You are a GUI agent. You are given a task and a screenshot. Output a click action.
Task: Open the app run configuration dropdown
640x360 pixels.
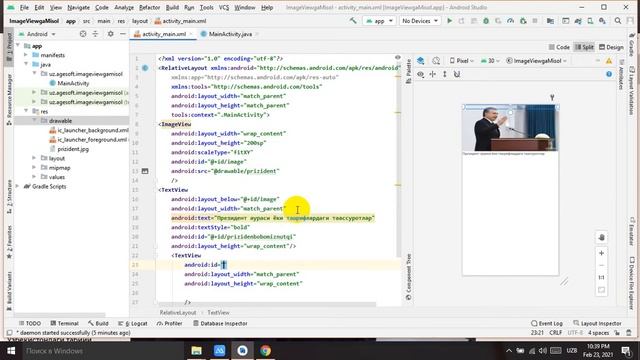click(379, 21)
